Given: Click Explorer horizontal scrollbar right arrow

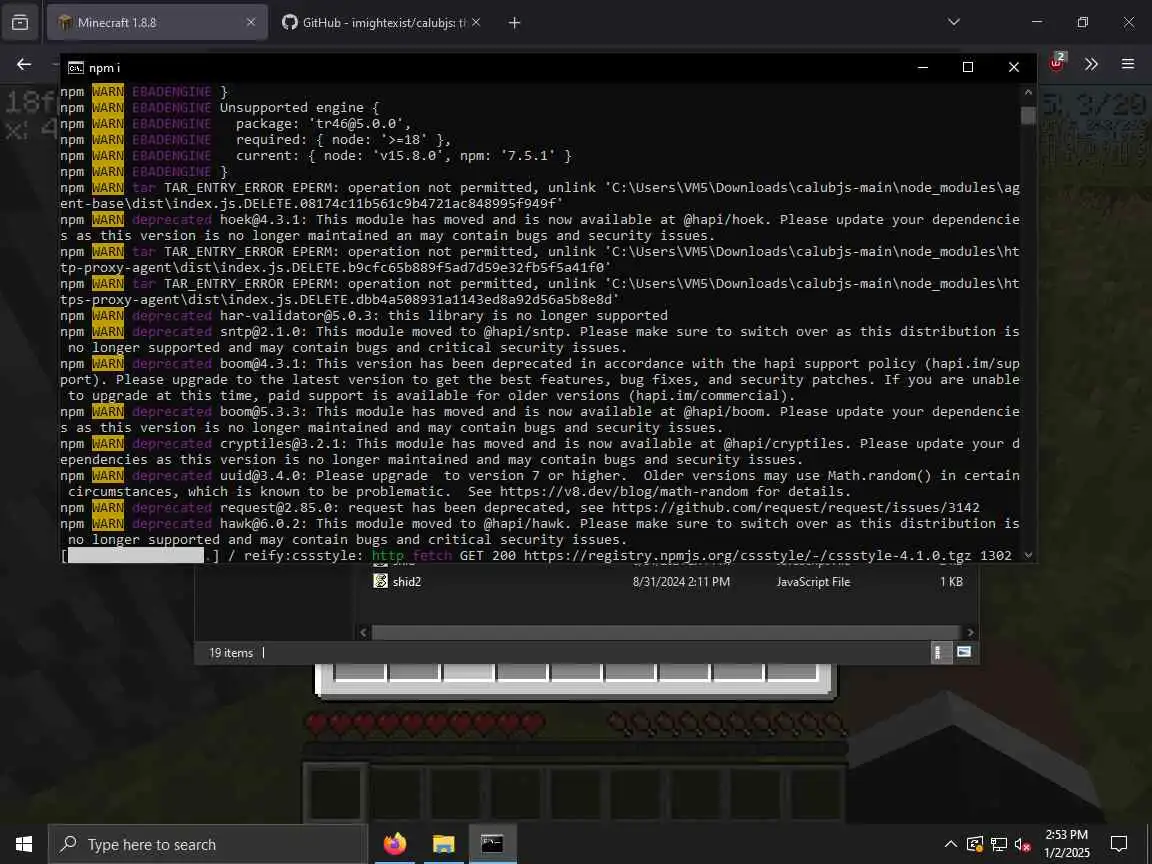Looking at the screenshot, I should point(970,633).
